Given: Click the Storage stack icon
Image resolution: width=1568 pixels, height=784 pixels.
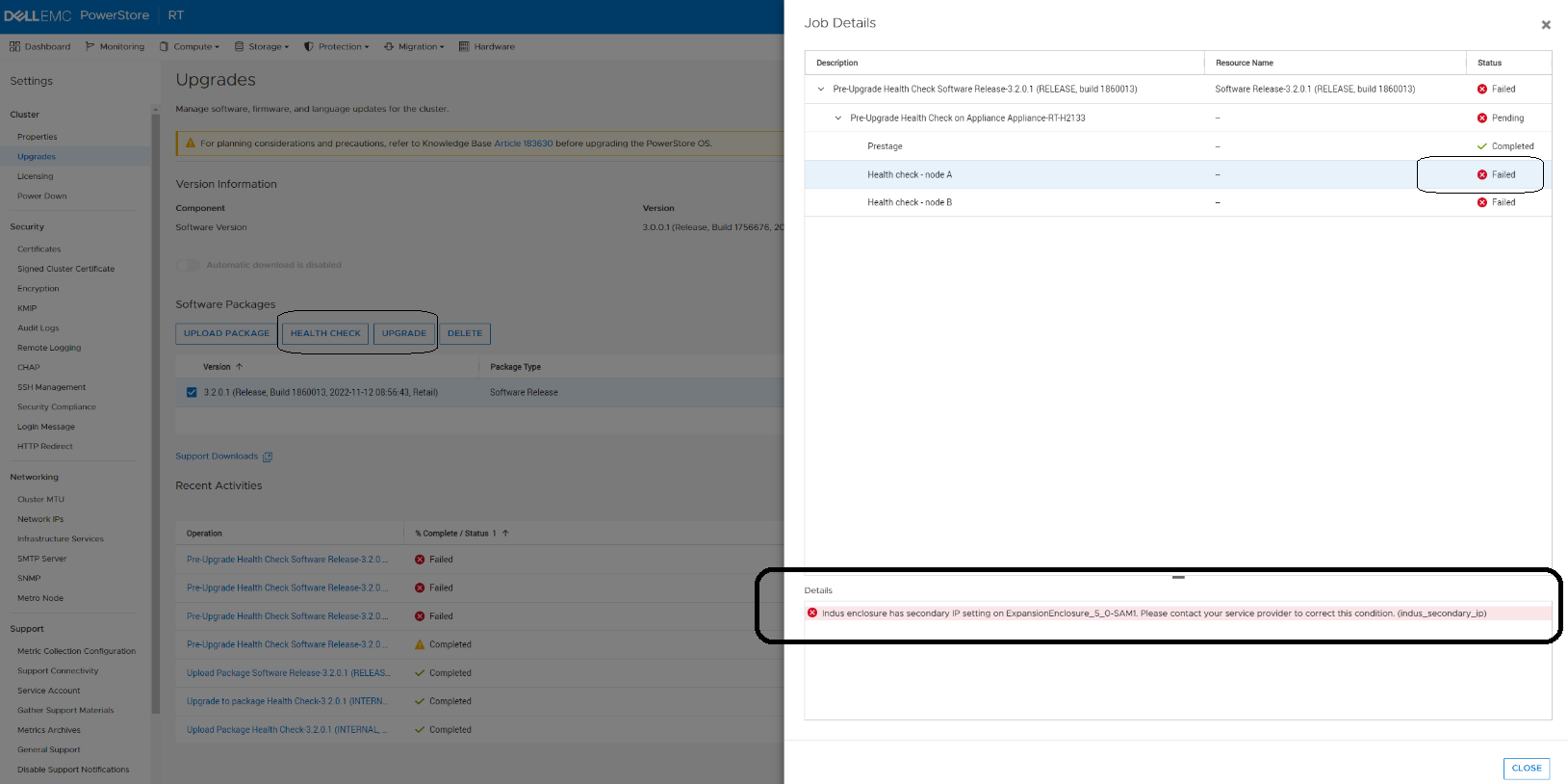Looking at the screenshot, I should (239, 46).
